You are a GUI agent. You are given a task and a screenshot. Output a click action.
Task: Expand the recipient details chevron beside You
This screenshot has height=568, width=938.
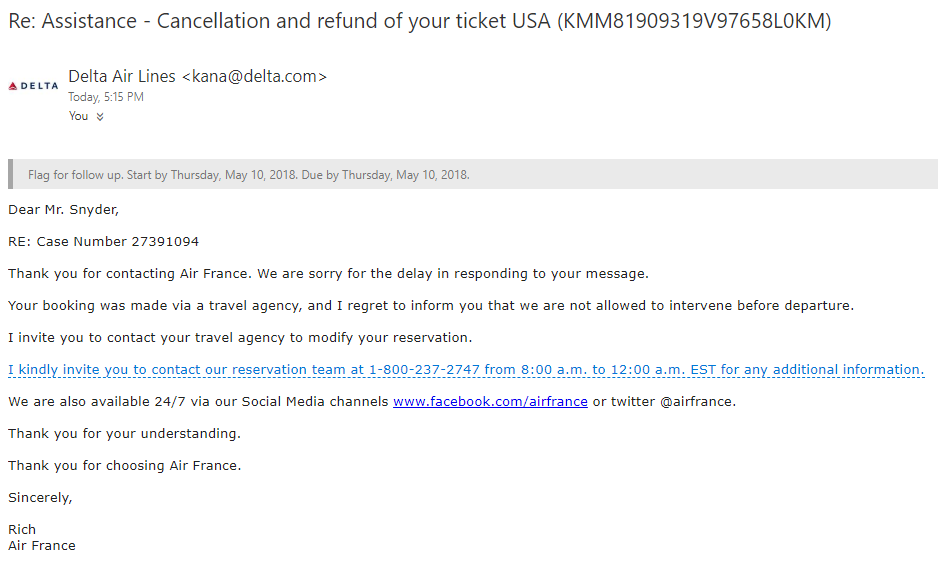point(100,117)
